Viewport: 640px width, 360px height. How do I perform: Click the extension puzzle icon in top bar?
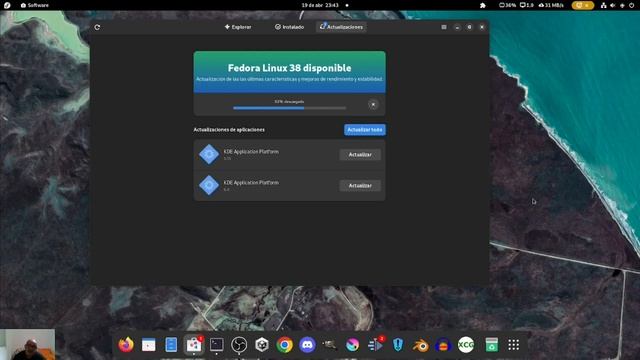(x=483, y=5)
